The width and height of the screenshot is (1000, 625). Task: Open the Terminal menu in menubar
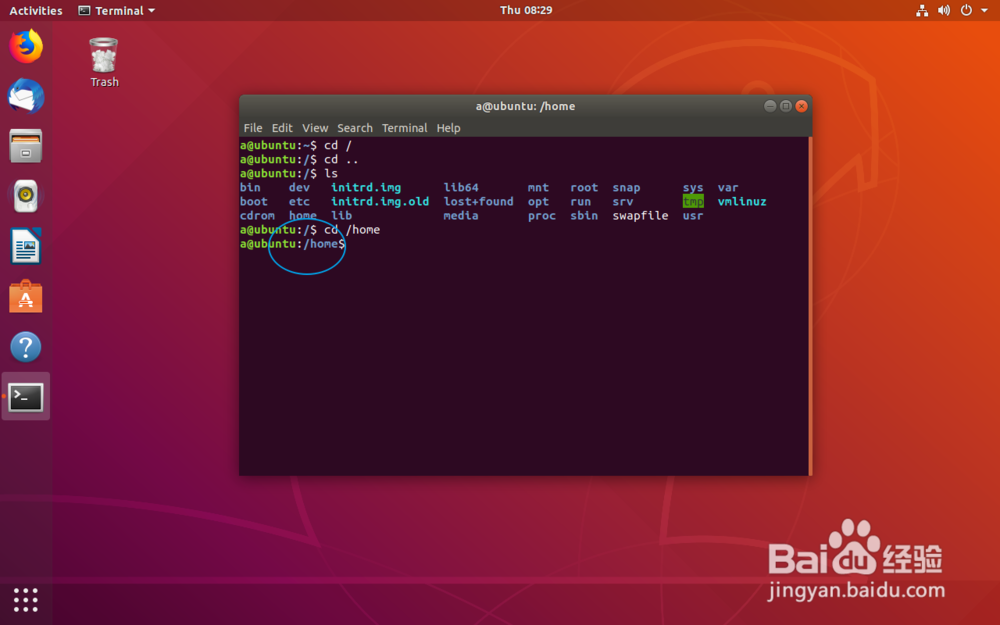404,128
